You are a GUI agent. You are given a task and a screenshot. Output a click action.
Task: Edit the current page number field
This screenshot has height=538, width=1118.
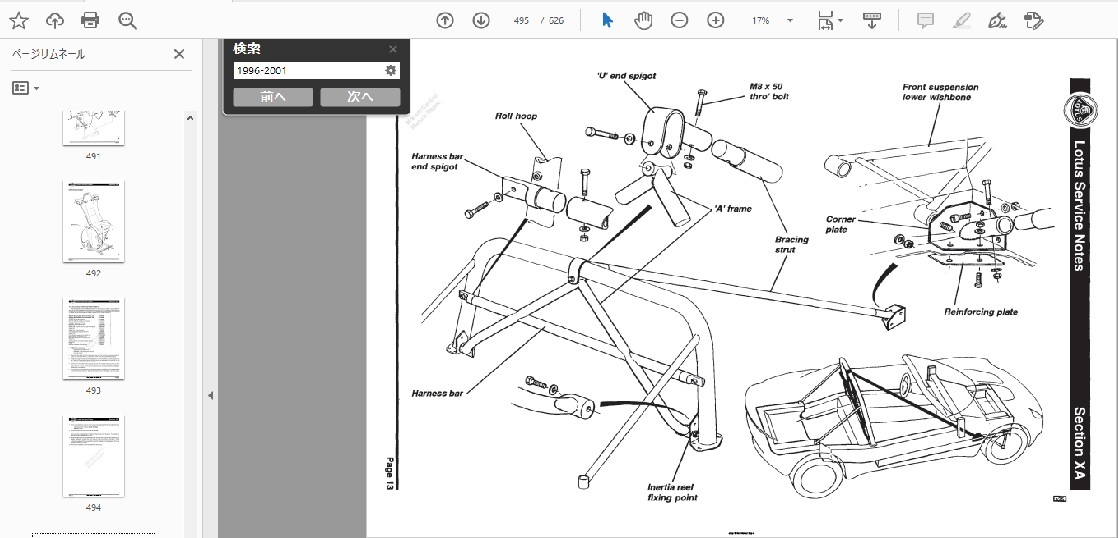(520, 21)
